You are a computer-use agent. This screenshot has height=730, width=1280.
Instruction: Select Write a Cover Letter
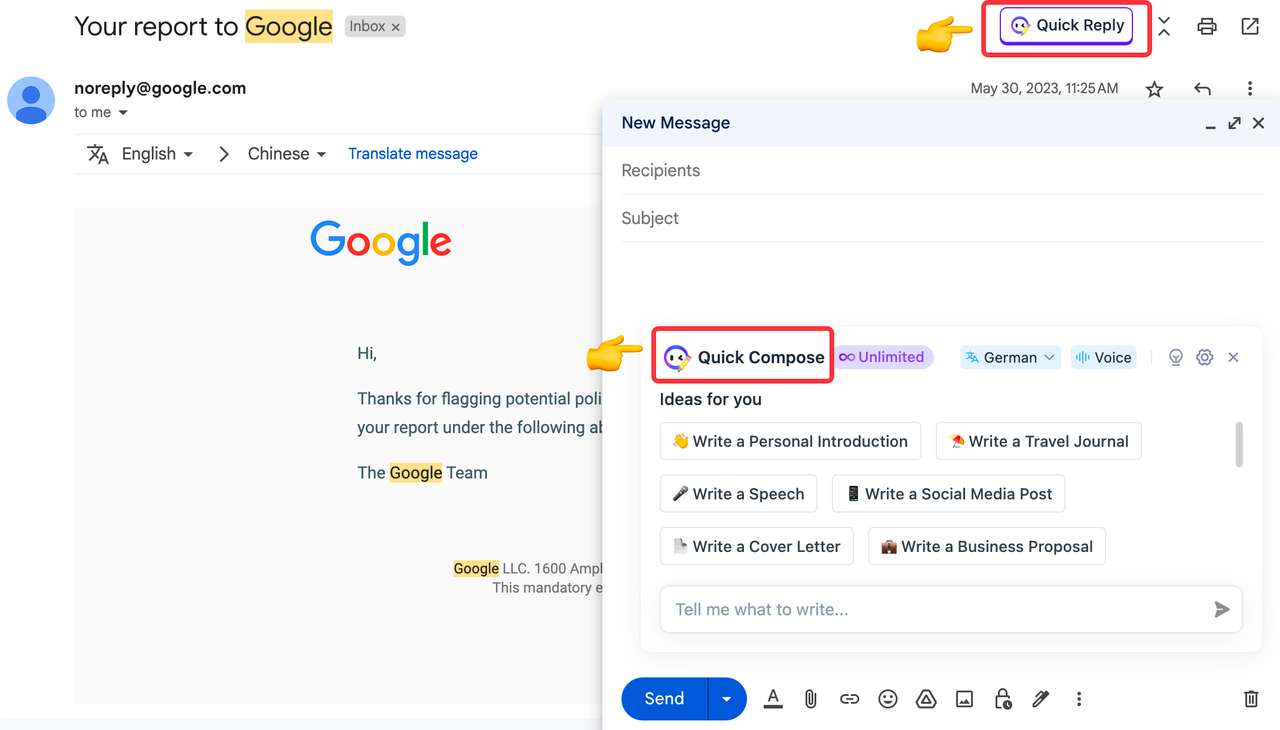[756, 547]
